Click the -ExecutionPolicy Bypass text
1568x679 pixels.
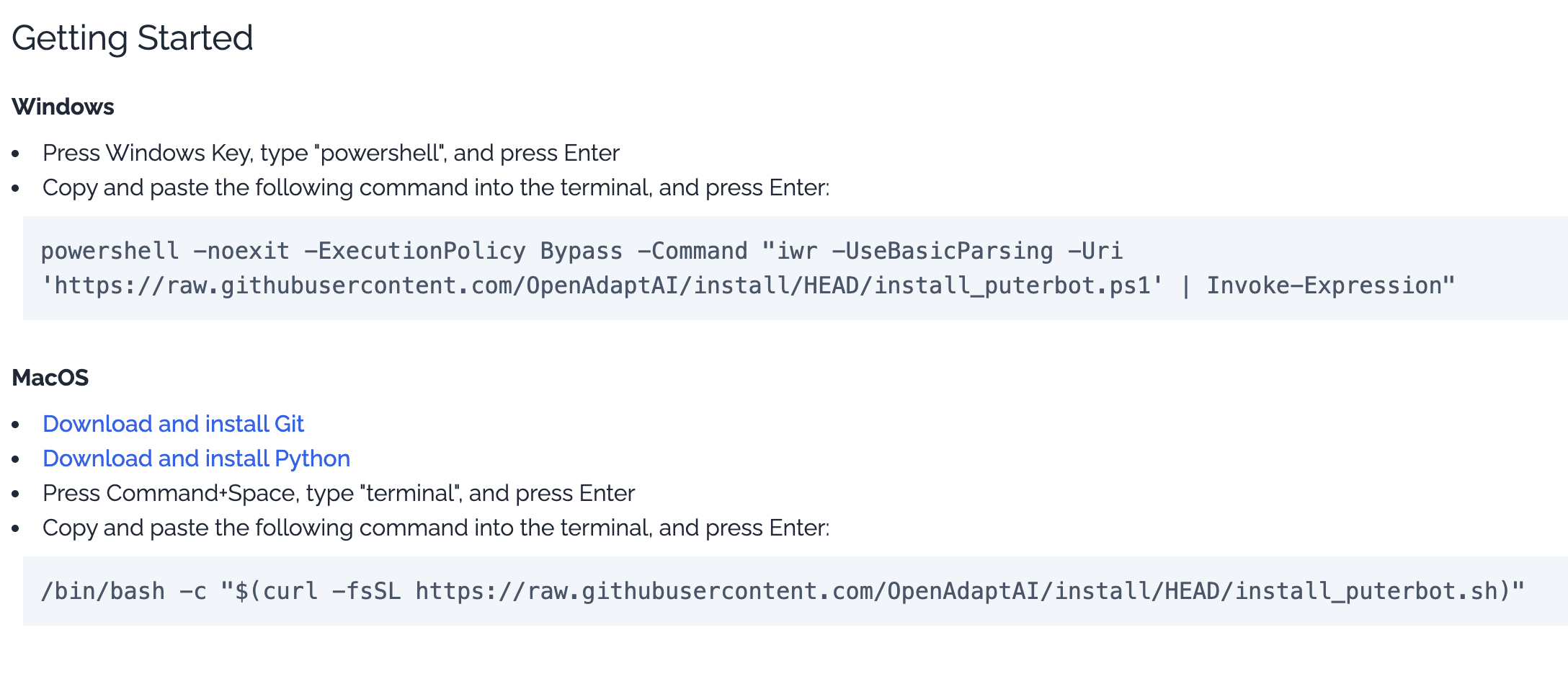463,251
